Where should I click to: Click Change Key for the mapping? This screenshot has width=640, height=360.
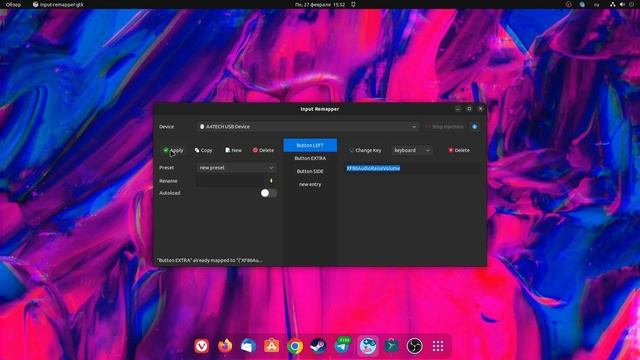pyautogui.click(x=365, y=150)
